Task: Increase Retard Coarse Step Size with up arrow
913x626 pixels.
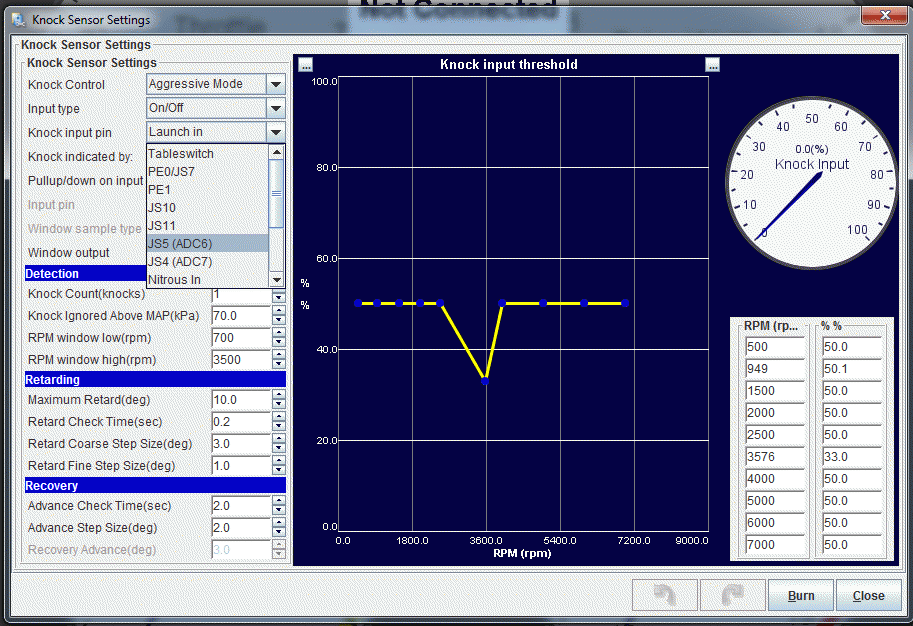Action: click(x=279, y=440)
